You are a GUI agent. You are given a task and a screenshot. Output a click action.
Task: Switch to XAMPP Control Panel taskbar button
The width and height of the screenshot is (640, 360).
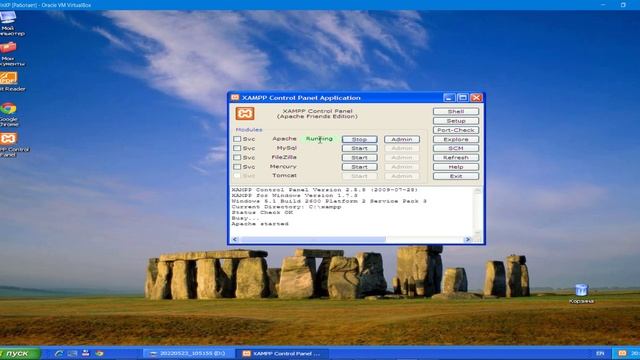(282, 353)
